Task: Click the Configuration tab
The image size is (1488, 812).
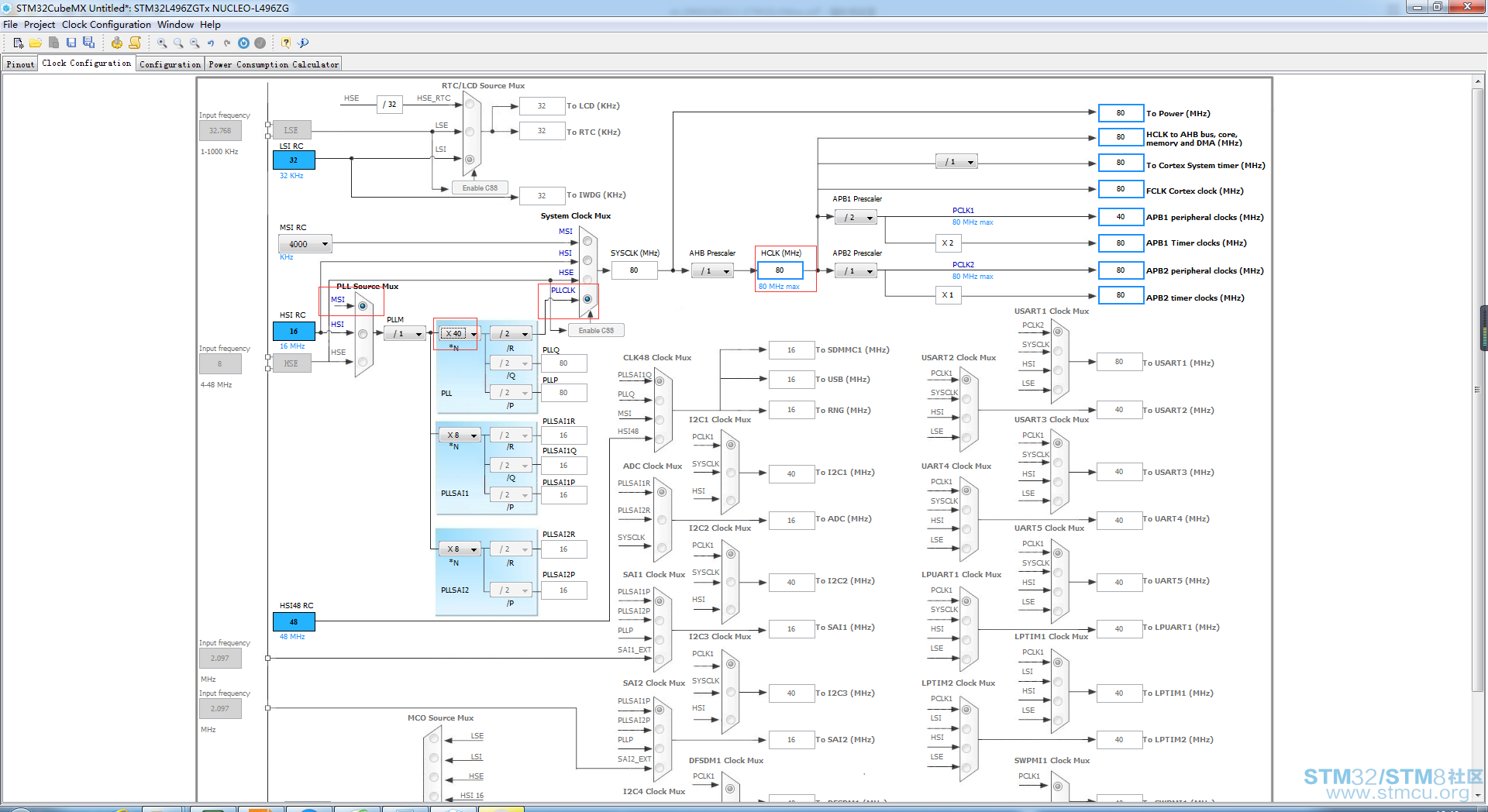Action: [170, 64]
